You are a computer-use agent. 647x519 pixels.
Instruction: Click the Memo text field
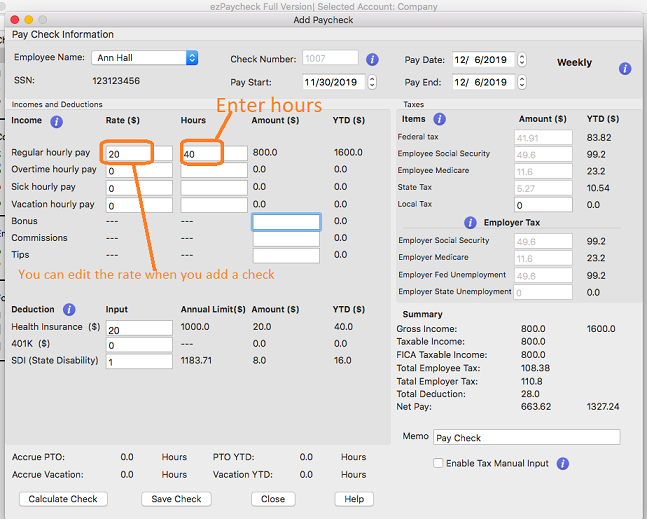(x=526, y=437)
